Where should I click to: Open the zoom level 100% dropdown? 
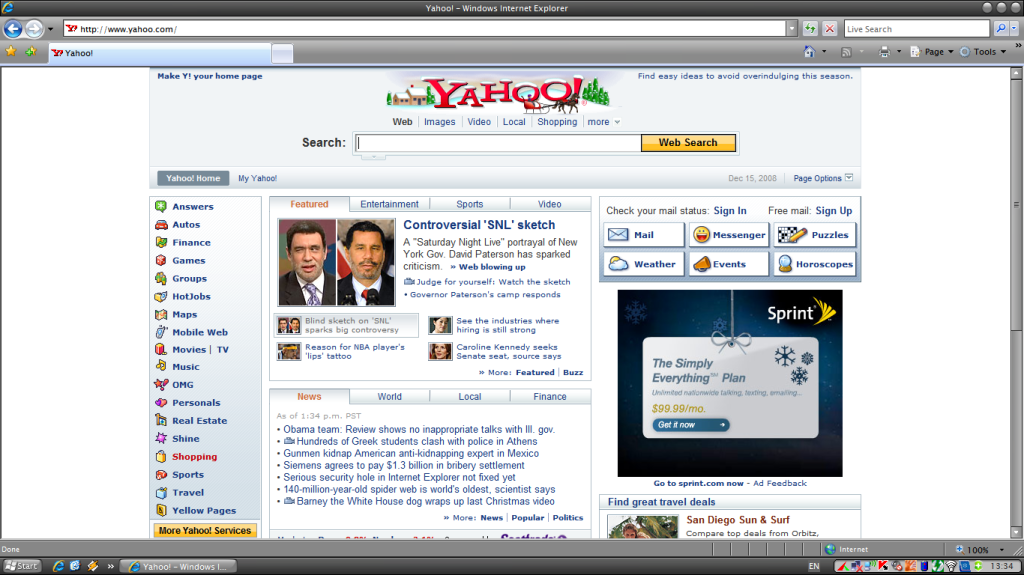point(1002,550)
